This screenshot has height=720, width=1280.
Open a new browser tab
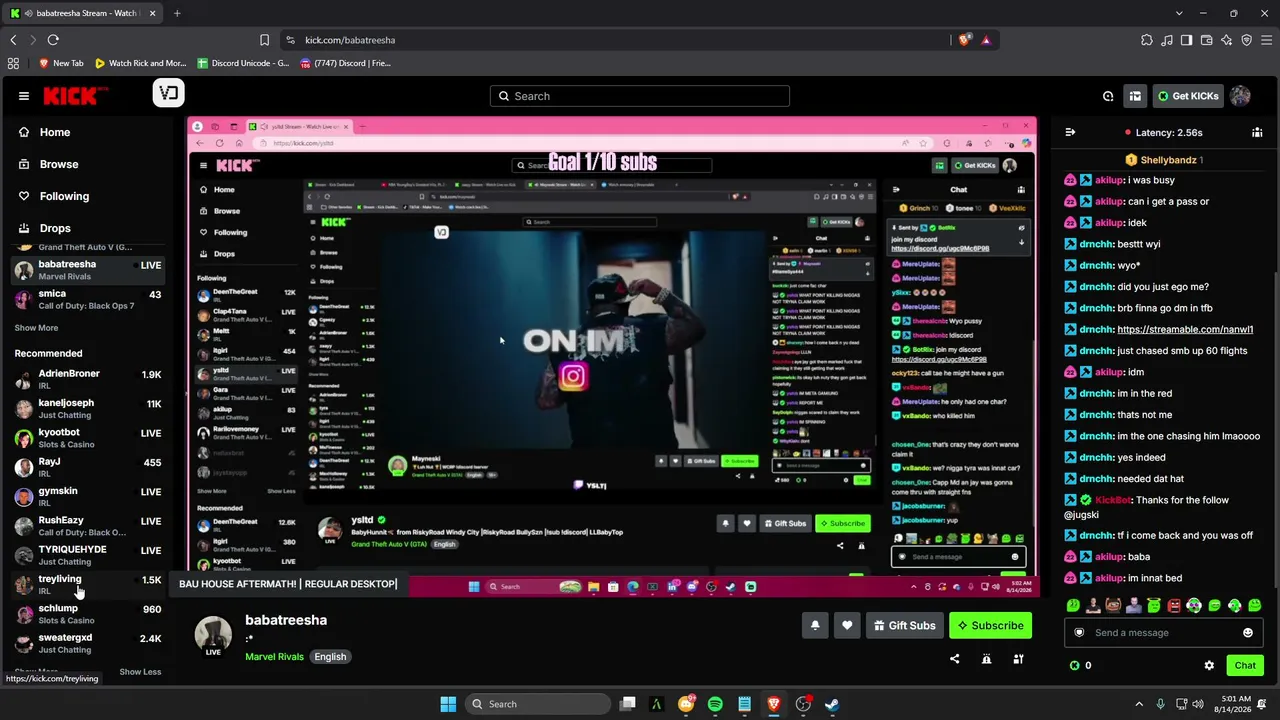(x=177, y=13)
